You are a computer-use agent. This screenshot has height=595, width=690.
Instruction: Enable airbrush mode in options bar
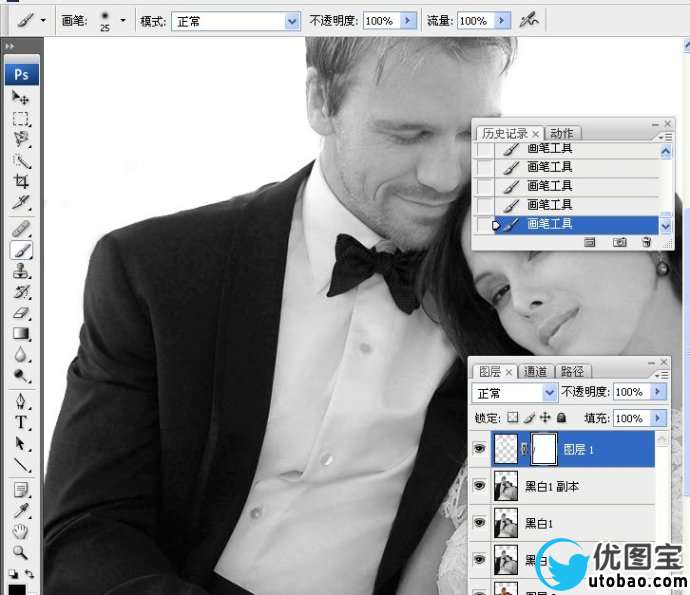(529, 20)
